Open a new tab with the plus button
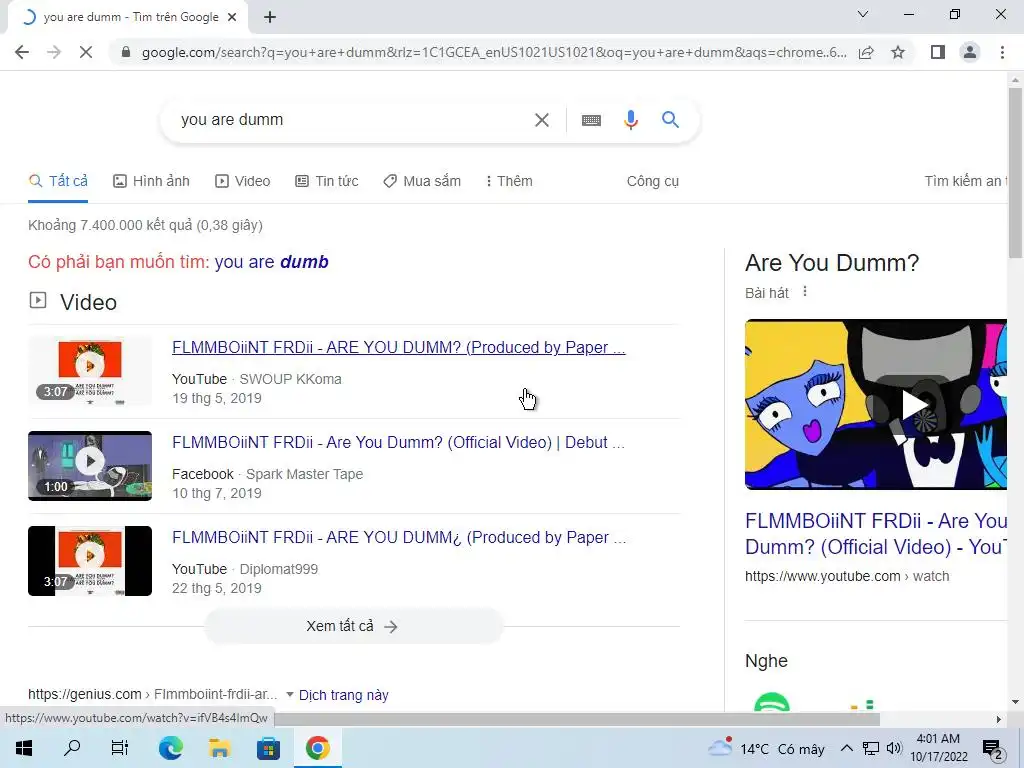 [x=270, y=18]
